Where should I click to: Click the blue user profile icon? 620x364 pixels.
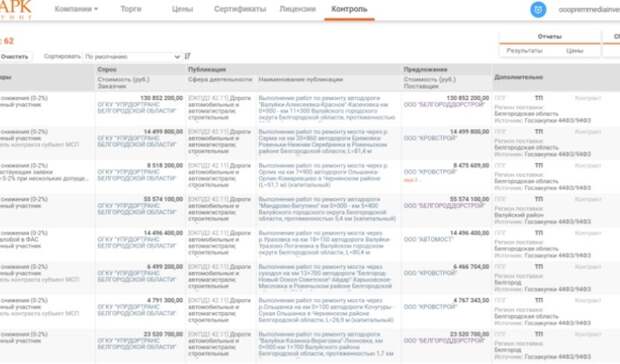tap(538, 9)
